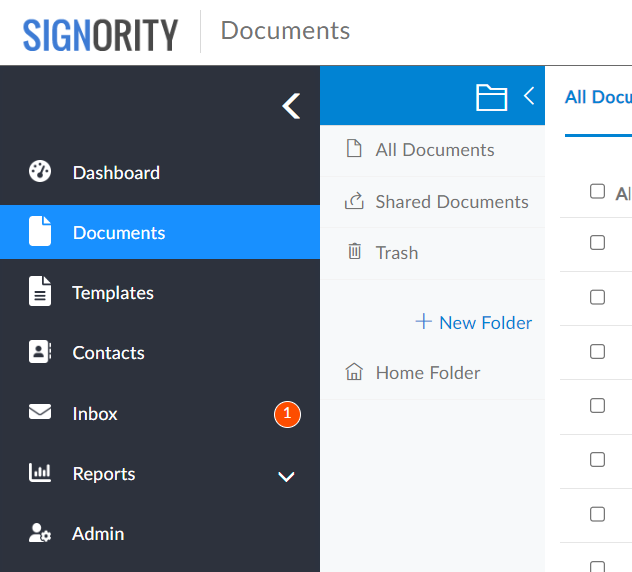The image size is (632, 572).
Task: Click the Inbox envelope icon
Action: point(40,412)
